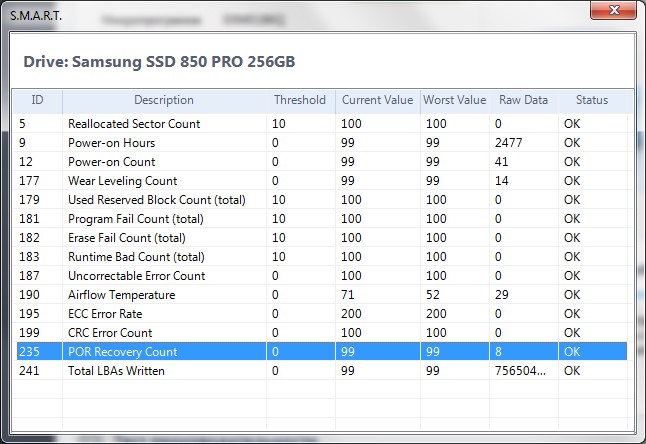Select the Uncorrectable Error Count row
This screenshot has width=646, height=444.
[x=322, y=275]
